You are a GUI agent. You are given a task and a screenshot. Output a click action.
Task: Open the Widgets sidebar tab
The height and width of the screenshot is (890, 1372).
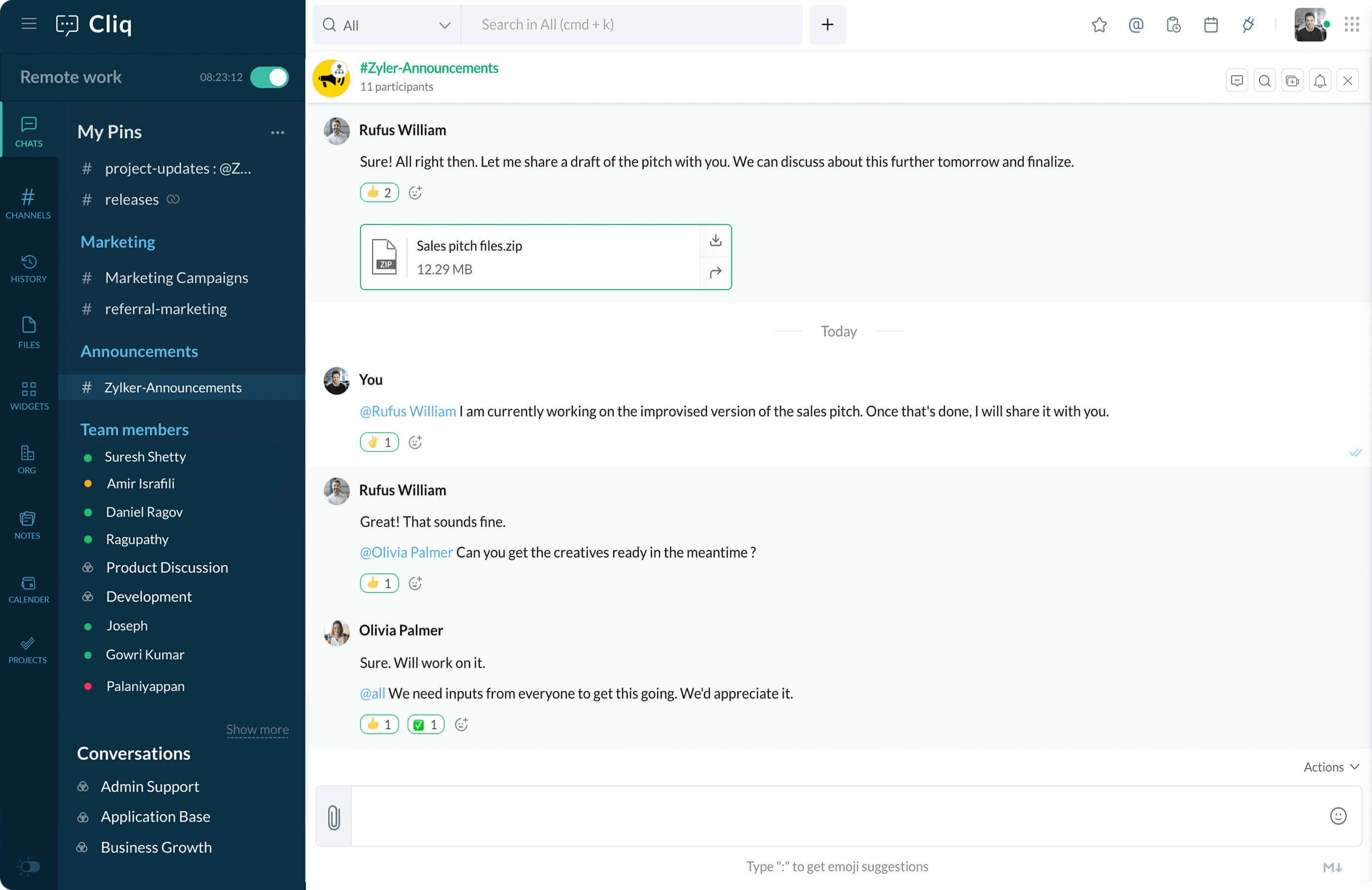(x=29, y=395)
